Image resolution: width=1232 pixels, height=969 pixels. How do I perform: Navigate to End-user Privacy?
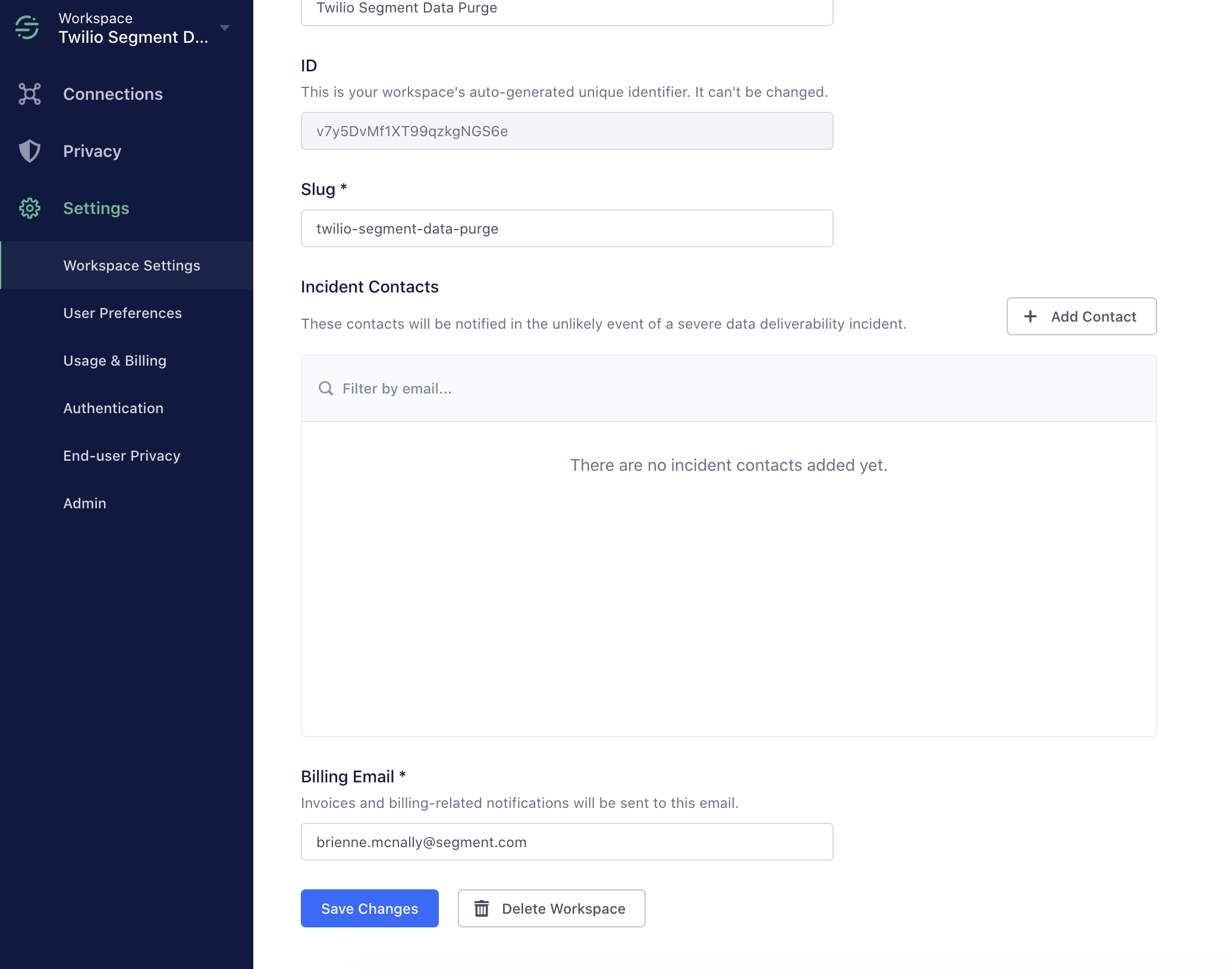tap(121, 455)
